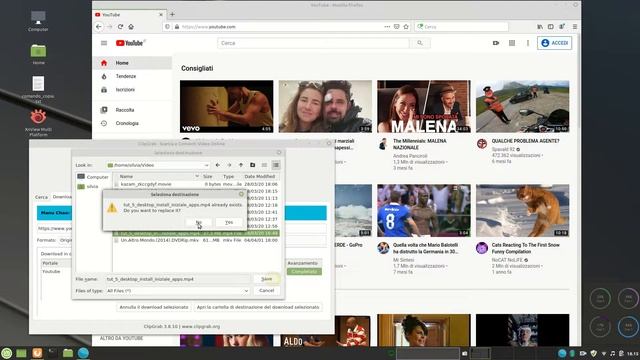
Task: Click YouTube create video camera icon
Action: tap(496, 43)
